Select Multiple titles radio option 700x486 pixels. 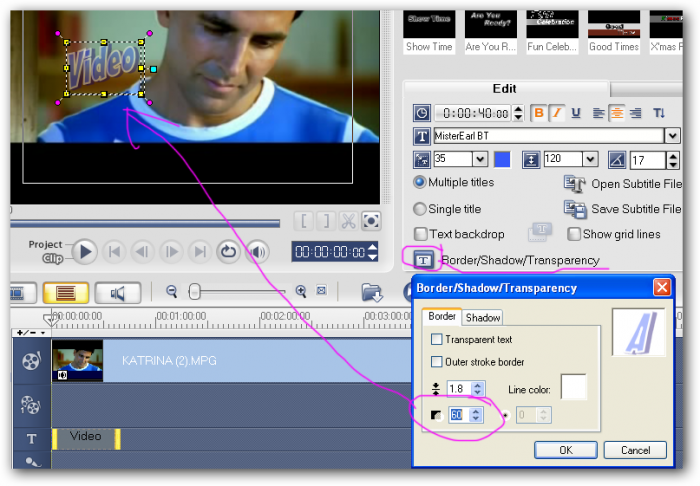(x=420, y=182)
